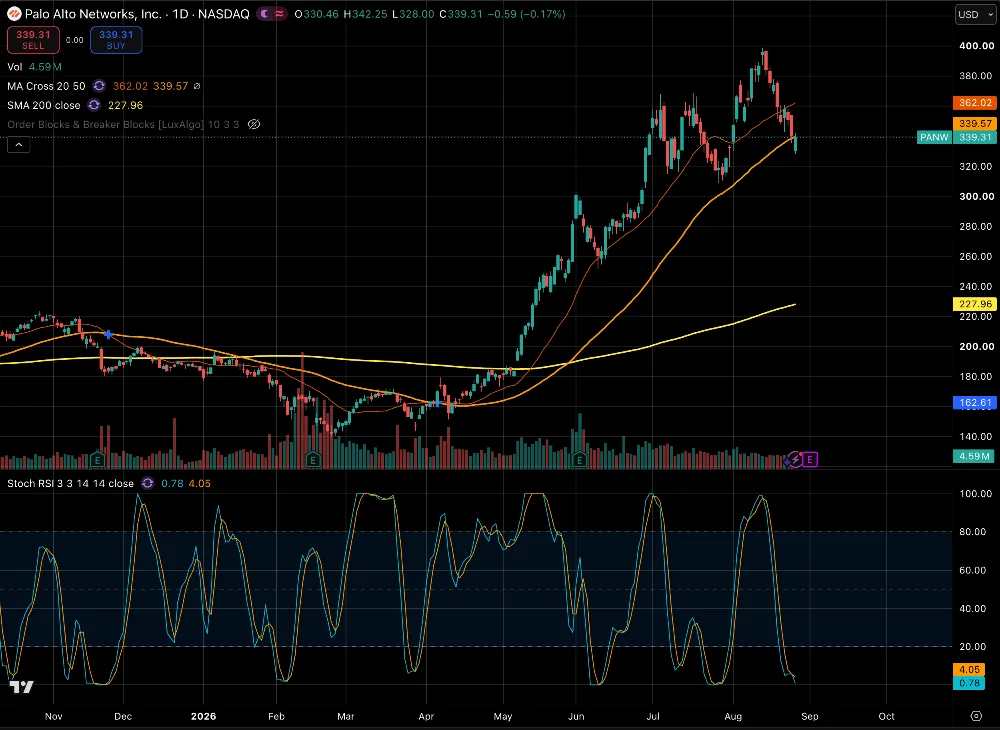Click the orange 362.02 price tag
The height and width of the screenshot is (730, 1000).
point(974,103)
